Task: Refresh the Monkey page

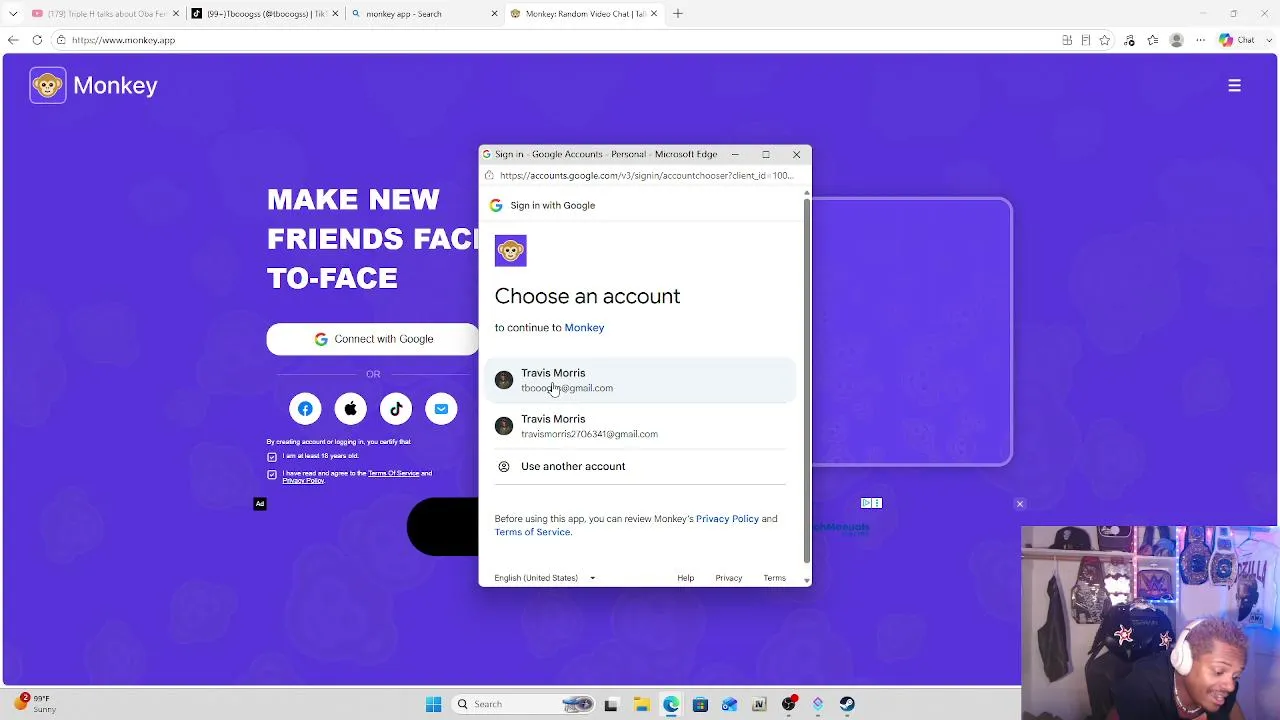Action: 37,40
